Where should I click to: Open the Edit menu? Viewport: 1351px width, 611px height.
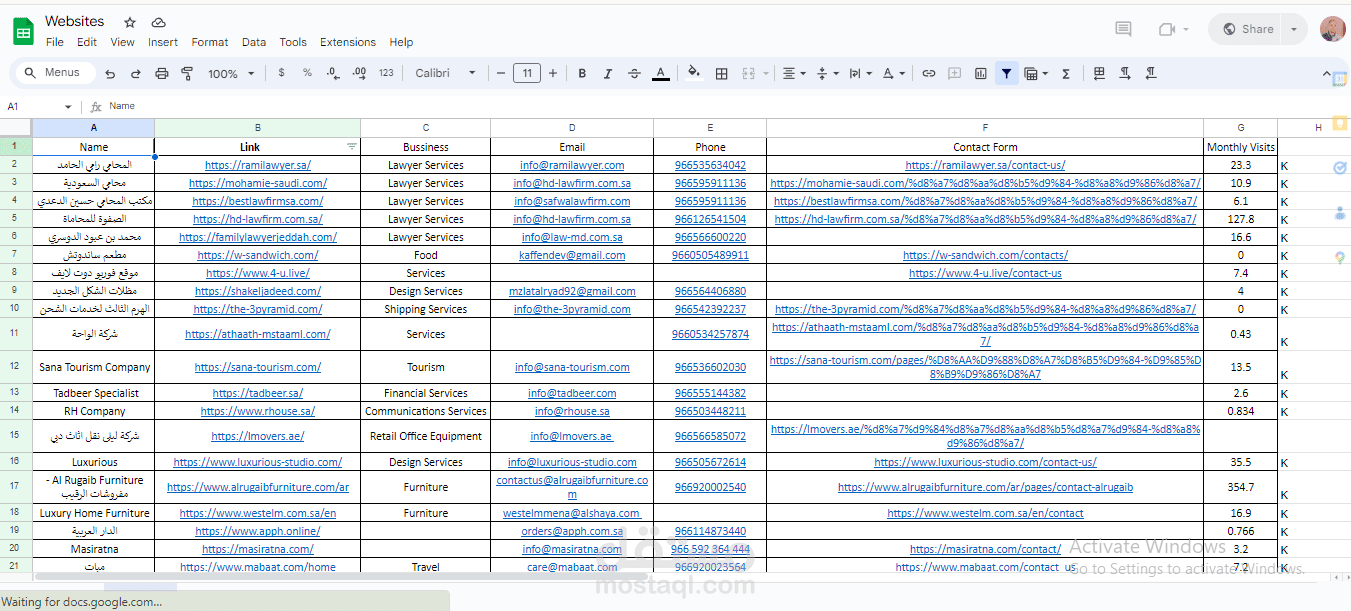[x=87, y=42]
